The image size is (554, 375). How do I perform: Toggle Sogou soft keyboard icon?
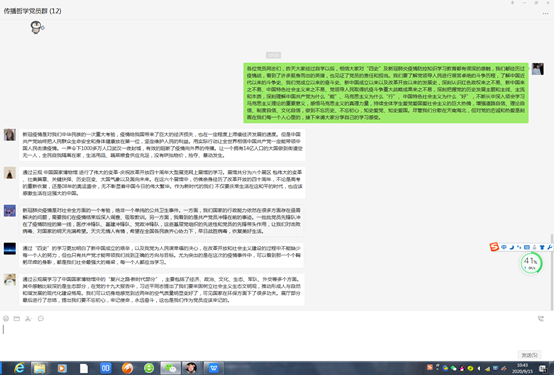pyautogui.click(x=526, y=247)
